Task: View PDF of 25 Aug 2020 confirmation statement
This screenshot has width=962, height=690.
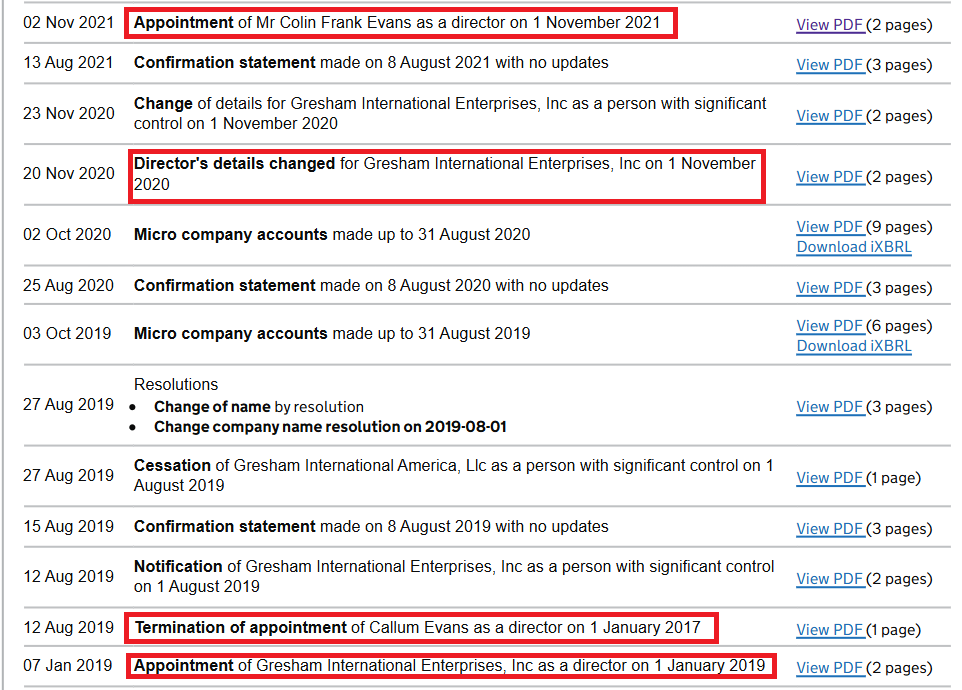Action: [830, 288]
